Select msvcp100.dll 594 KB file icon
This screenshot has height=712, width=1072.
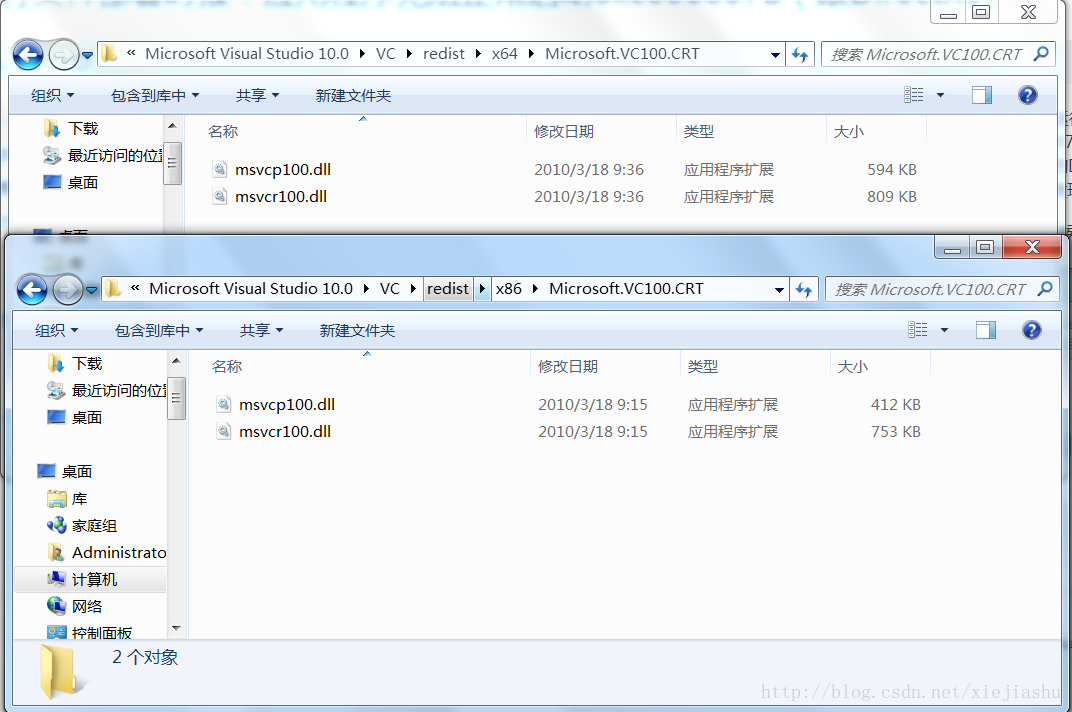[219, 169]
